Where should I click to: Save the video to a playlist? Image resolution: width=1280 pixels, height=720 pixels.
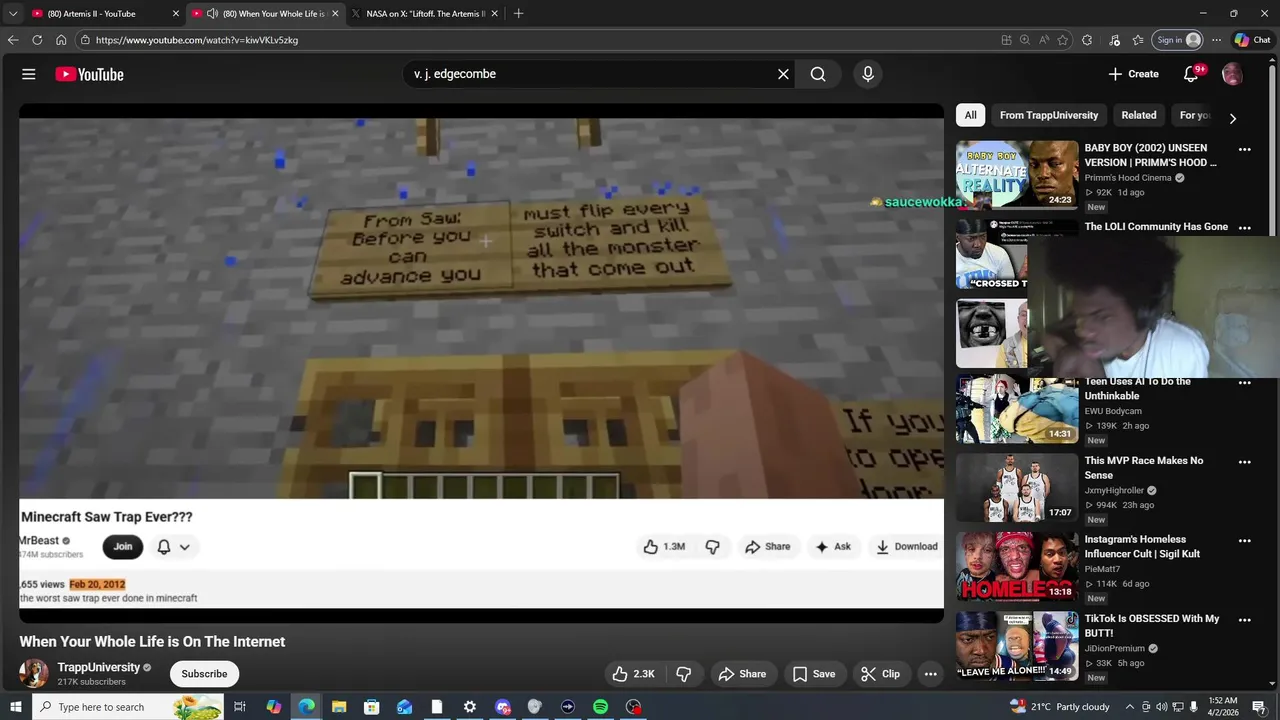[x=814, y=674]
